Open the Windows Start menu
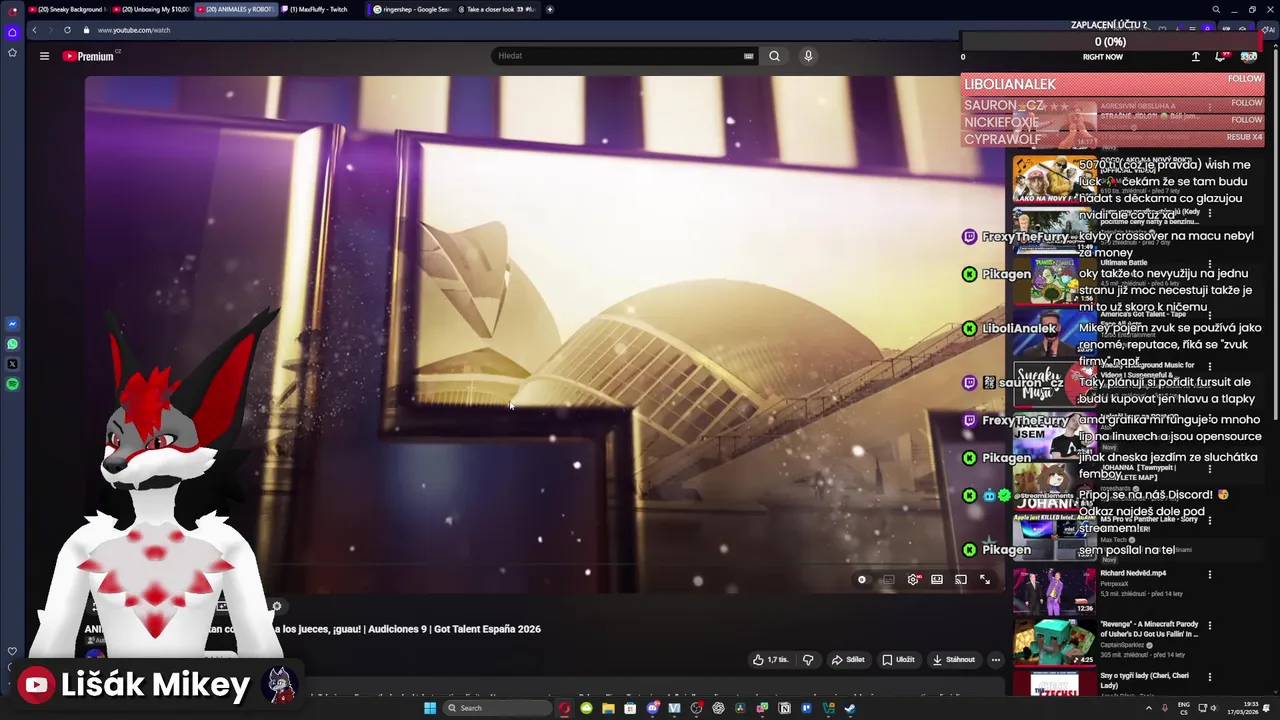1280x720 pixels. click(x=430, y=708)
